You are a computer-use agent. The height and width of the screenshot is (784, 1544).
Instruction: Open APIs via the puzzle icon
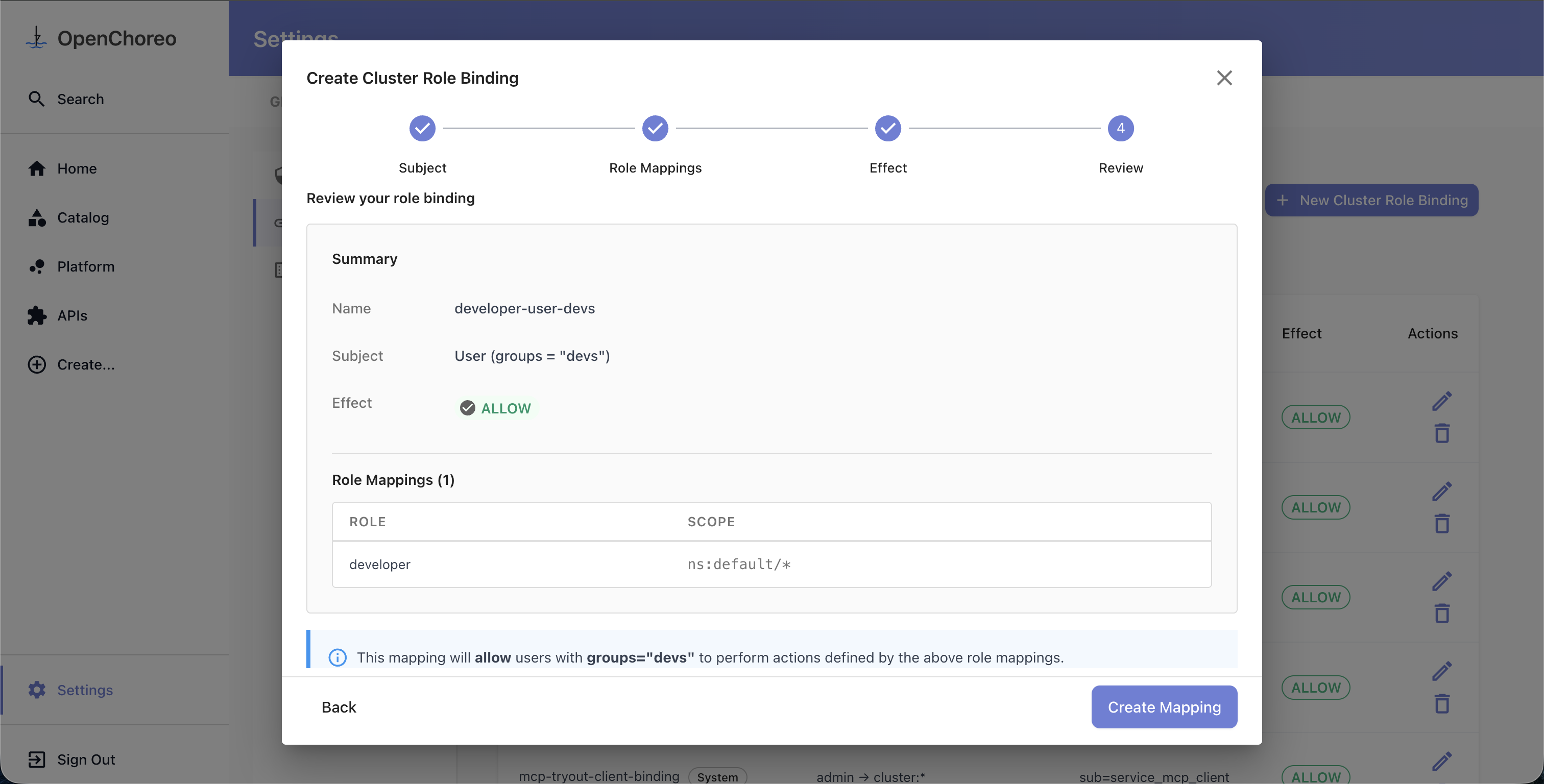pos(37,315)
